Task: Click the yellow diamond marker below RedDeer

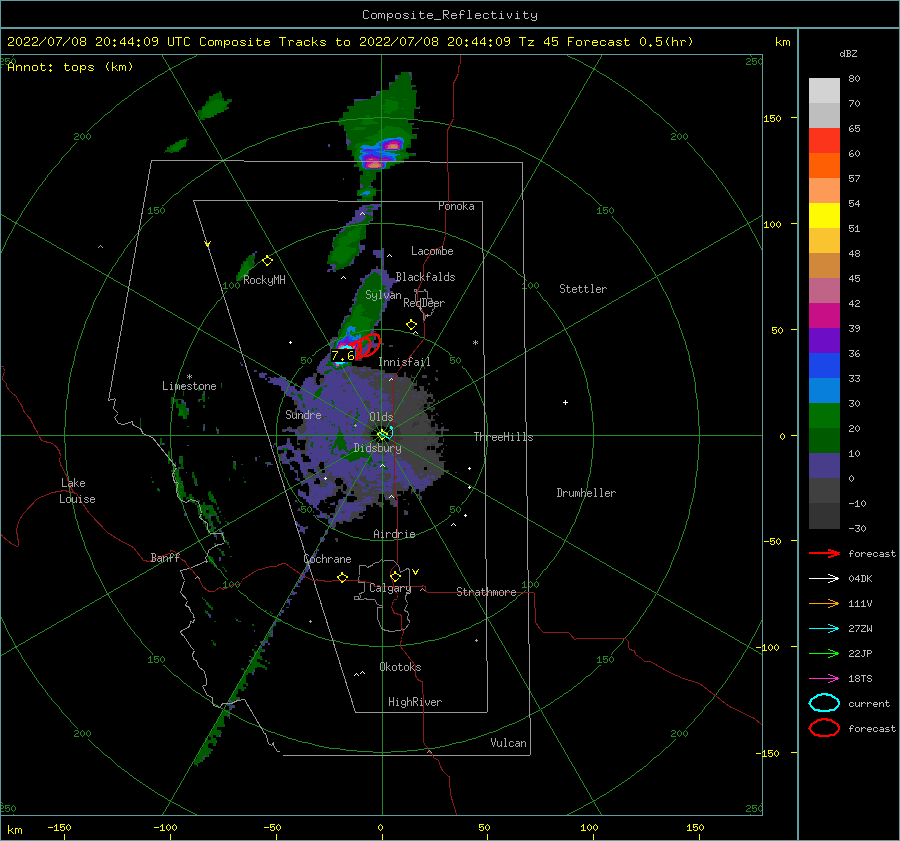Action: coord(411,325)
